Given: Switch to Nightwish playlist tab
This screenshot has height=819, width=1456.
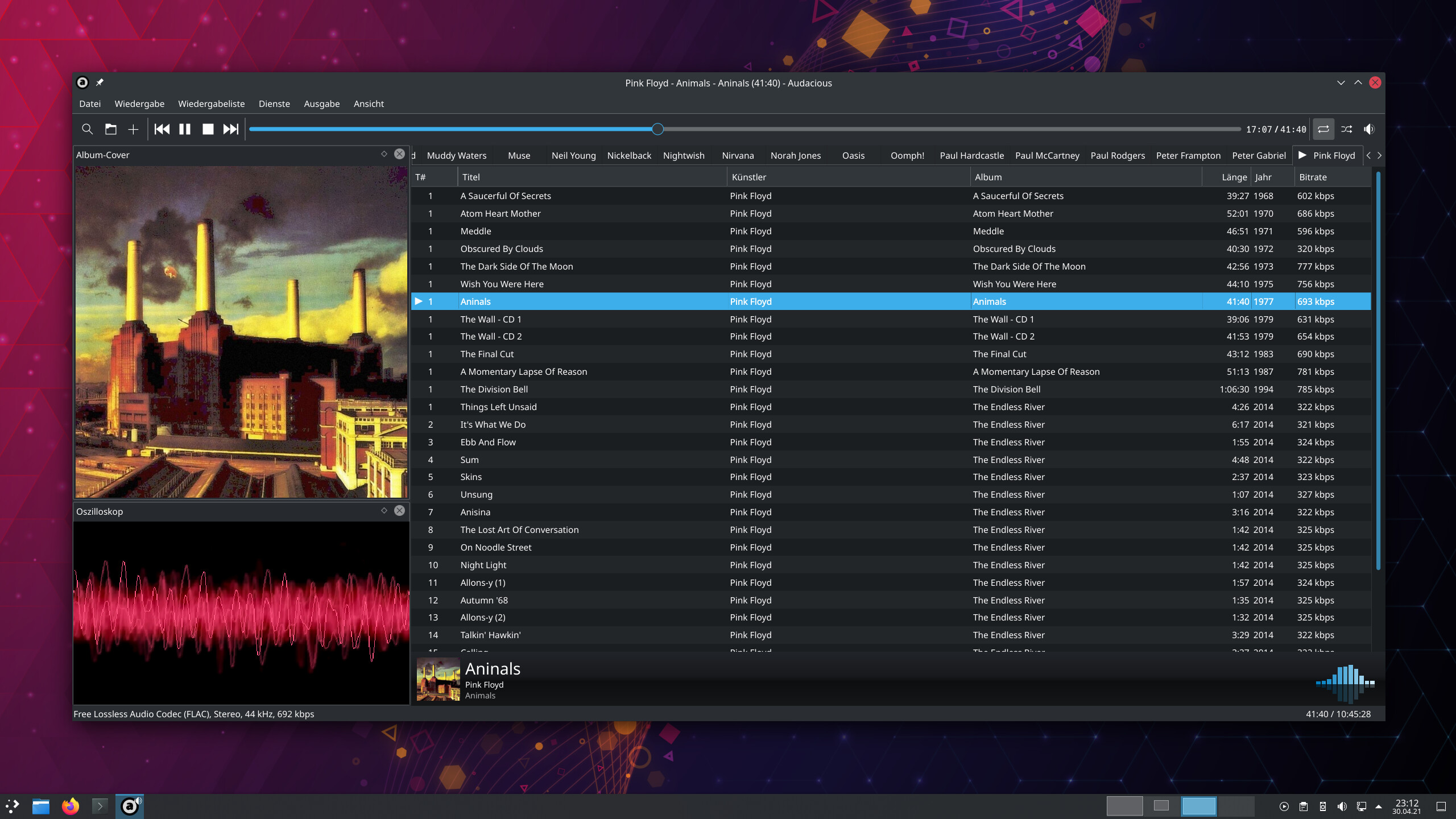Looking at the screenshot, I should 684,155.
